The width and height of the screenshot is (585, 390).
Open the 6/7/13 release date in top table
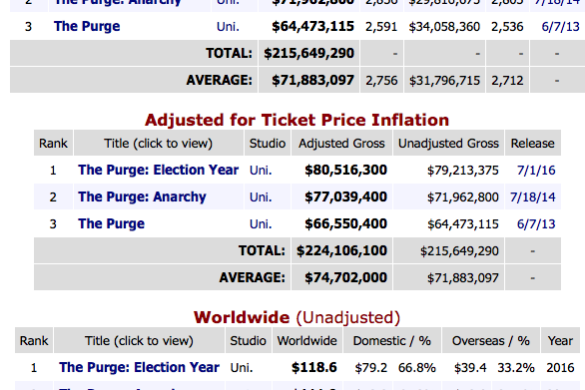(x=560, y=27)
